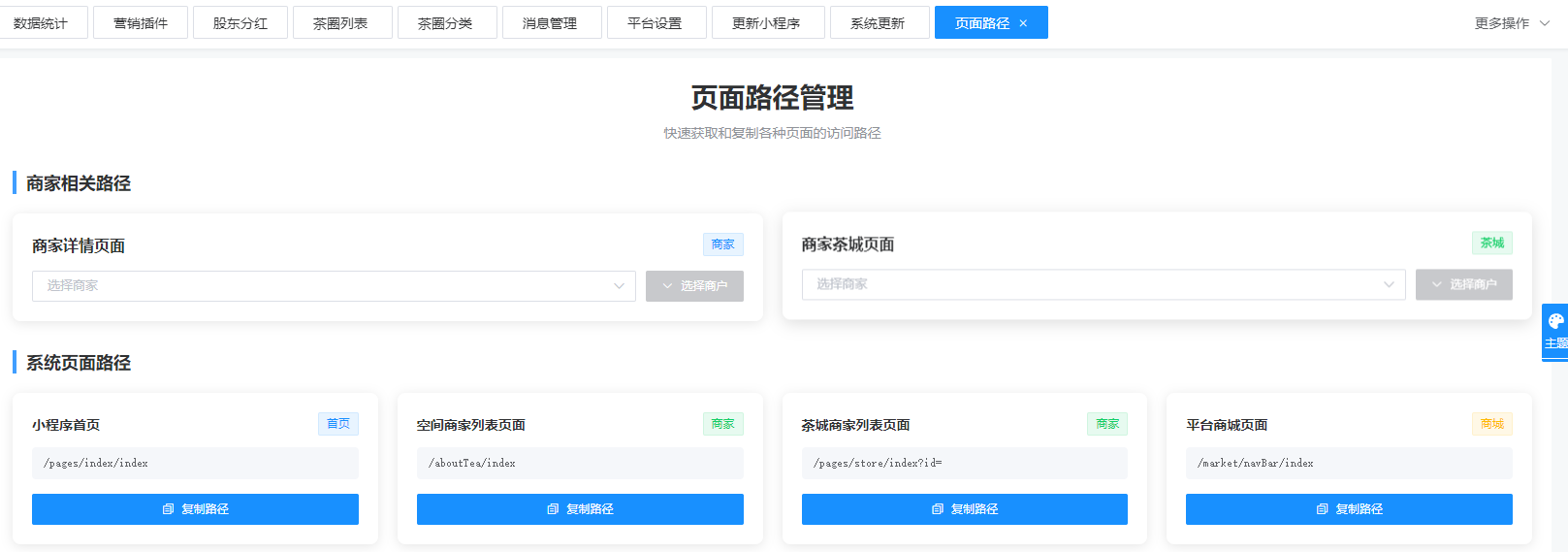This screenshot has width=1568, height=552.
Task: Expand the 更多操作 menu
Action: [x=1511, y=23]
